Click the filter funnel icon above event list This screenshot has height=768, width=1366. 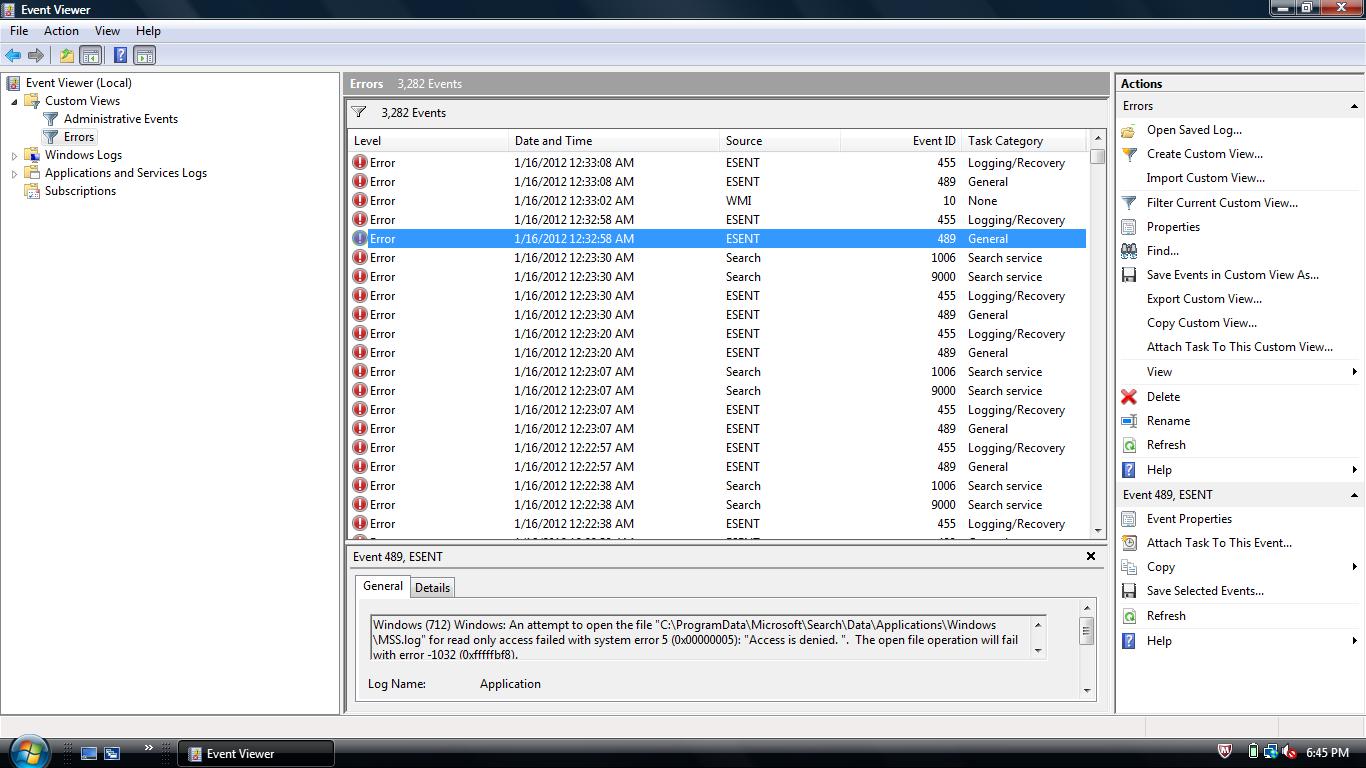click(x=359, y=112)
